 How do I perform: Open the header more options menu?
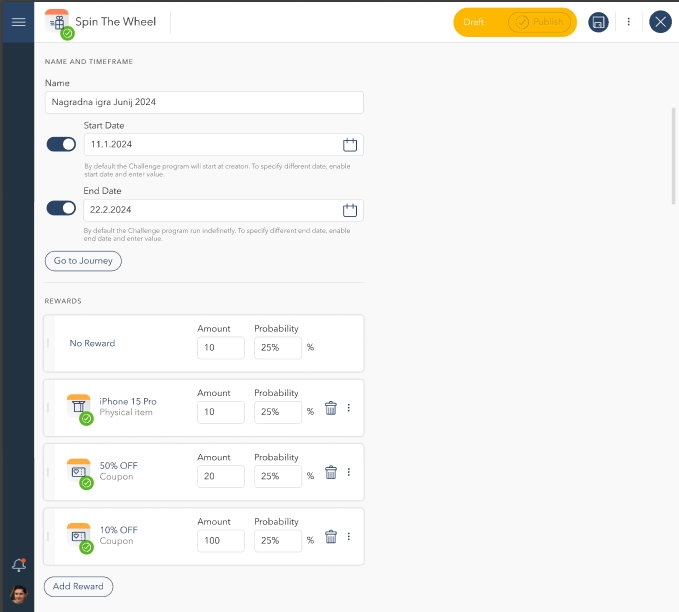tap(628, 22)
